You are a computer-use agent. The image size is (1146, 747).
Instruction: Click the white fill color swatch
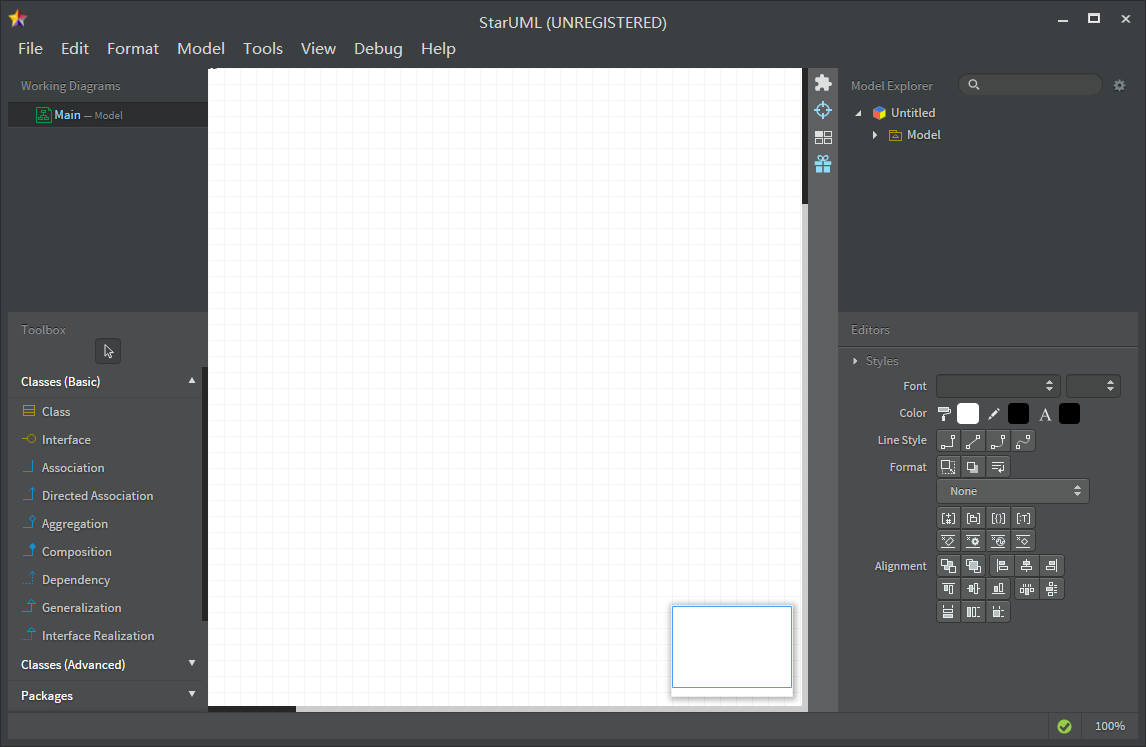click(x=968, y=414)
